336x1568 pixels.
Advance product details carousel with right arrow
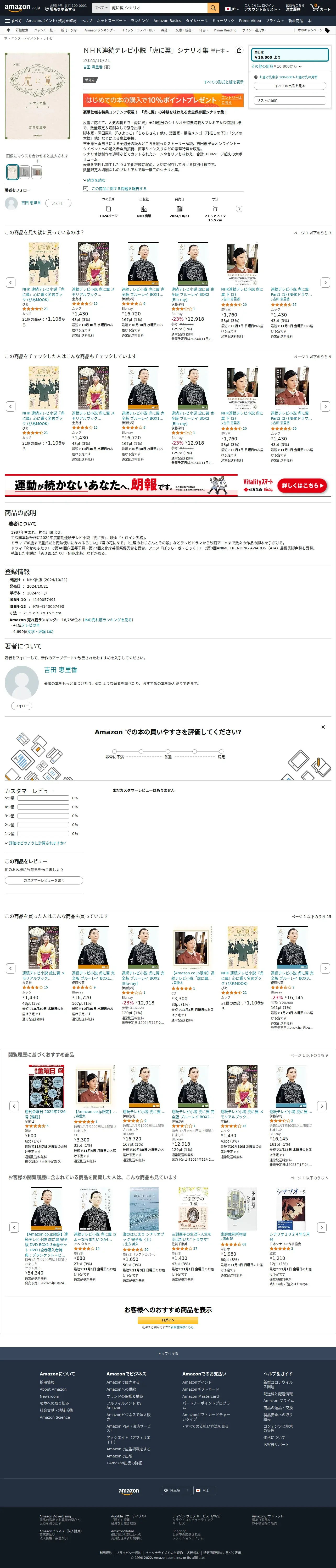tap(239, 209)
